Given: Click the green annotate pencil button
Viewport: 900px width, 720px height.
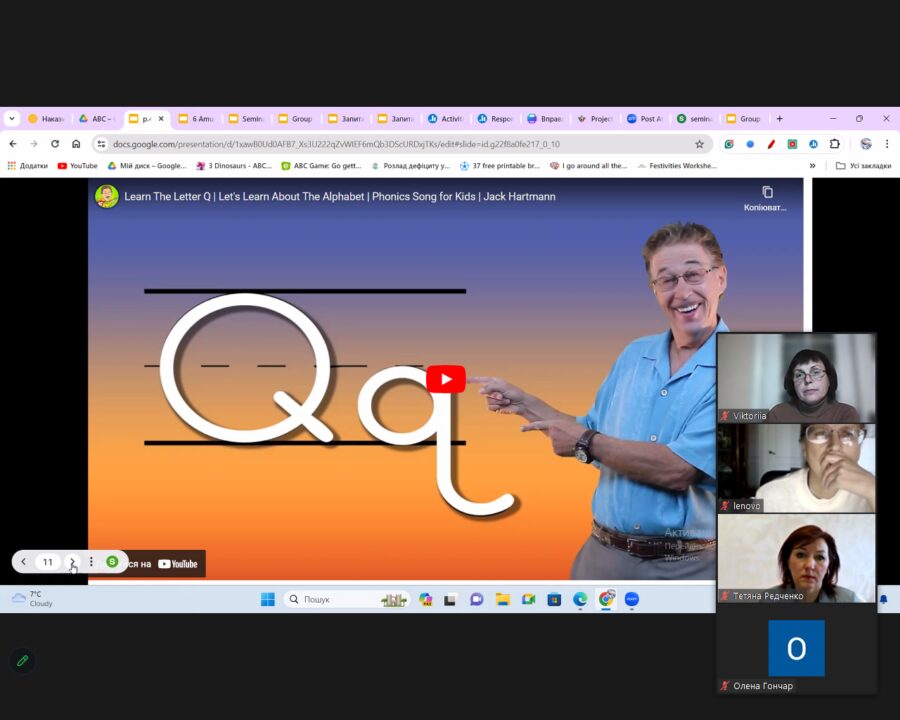Looking at the screenshot, I should [x=23, y=661].
